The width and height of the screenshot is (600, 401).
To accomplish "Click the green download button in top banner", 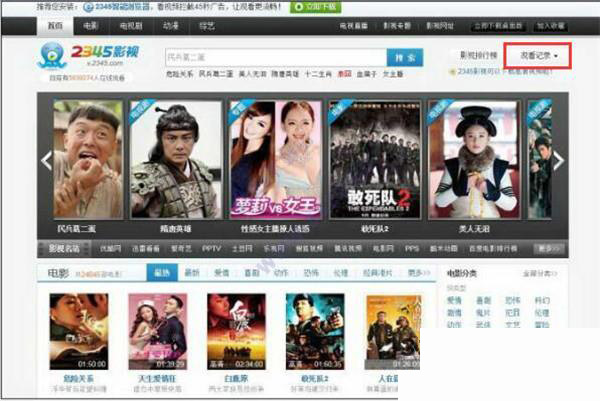I will [316, 7].
